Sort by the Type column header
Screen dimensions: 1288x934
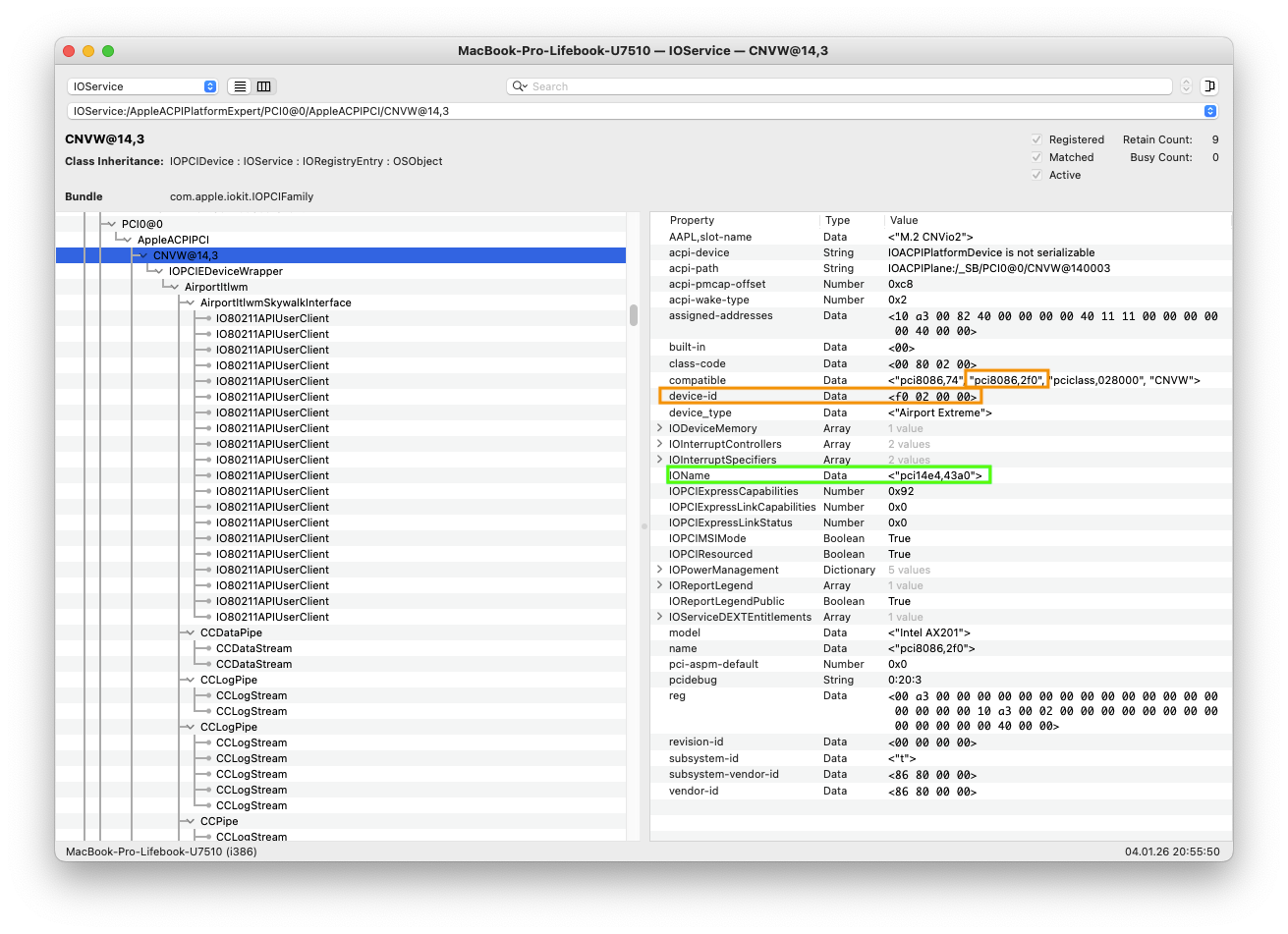click(x=837, y=220)
